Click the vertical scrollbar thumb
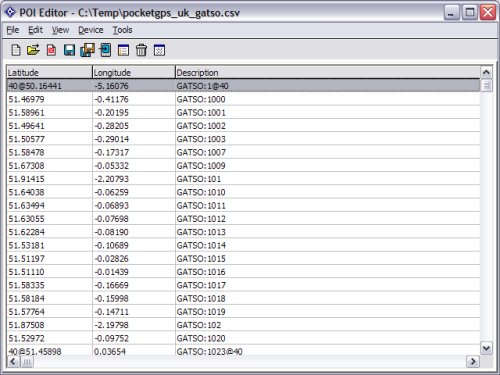500x375 pixels. pyautogui.click(x=486, y=85)
